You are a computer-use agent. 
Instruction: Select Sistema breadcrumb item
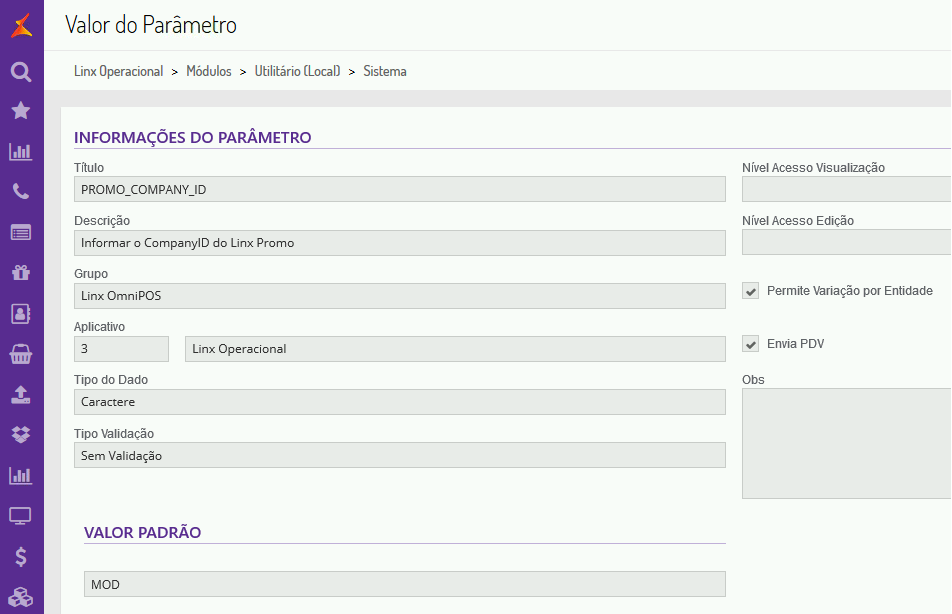pos(385,72)
